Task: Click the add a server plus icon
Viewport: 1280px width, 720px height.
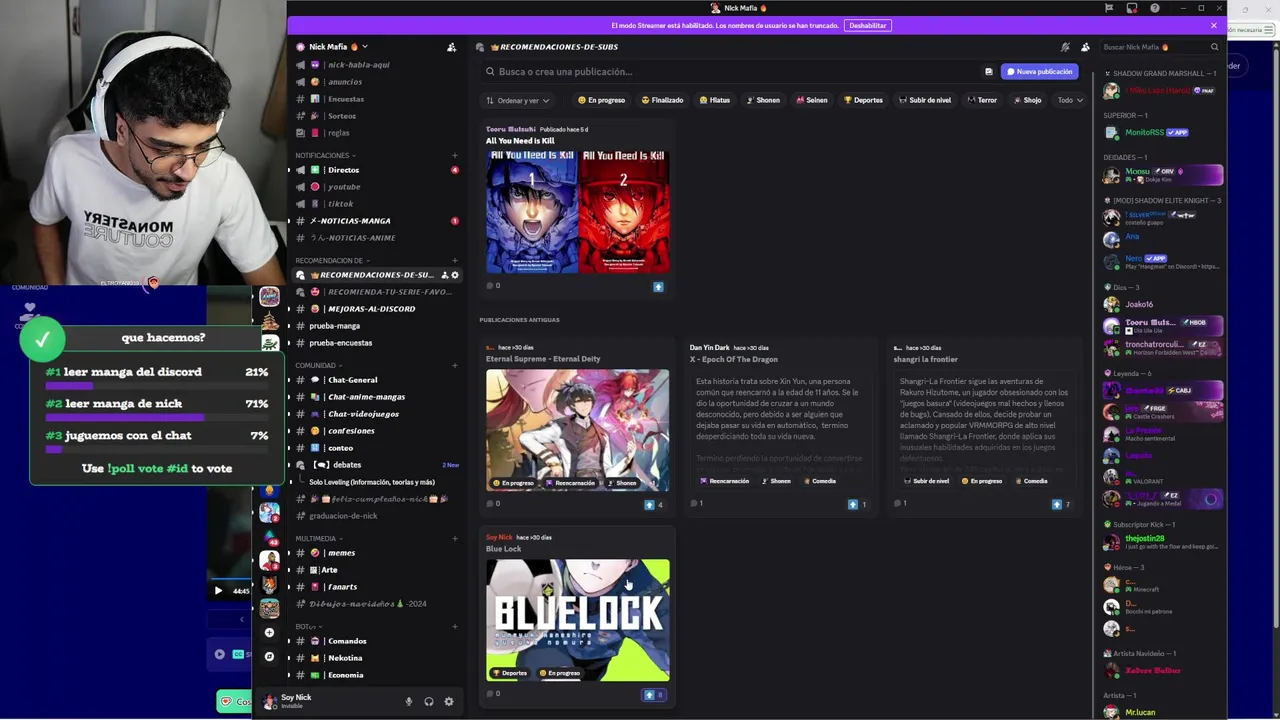Action: pyautogui.click(x=269, y=633)
